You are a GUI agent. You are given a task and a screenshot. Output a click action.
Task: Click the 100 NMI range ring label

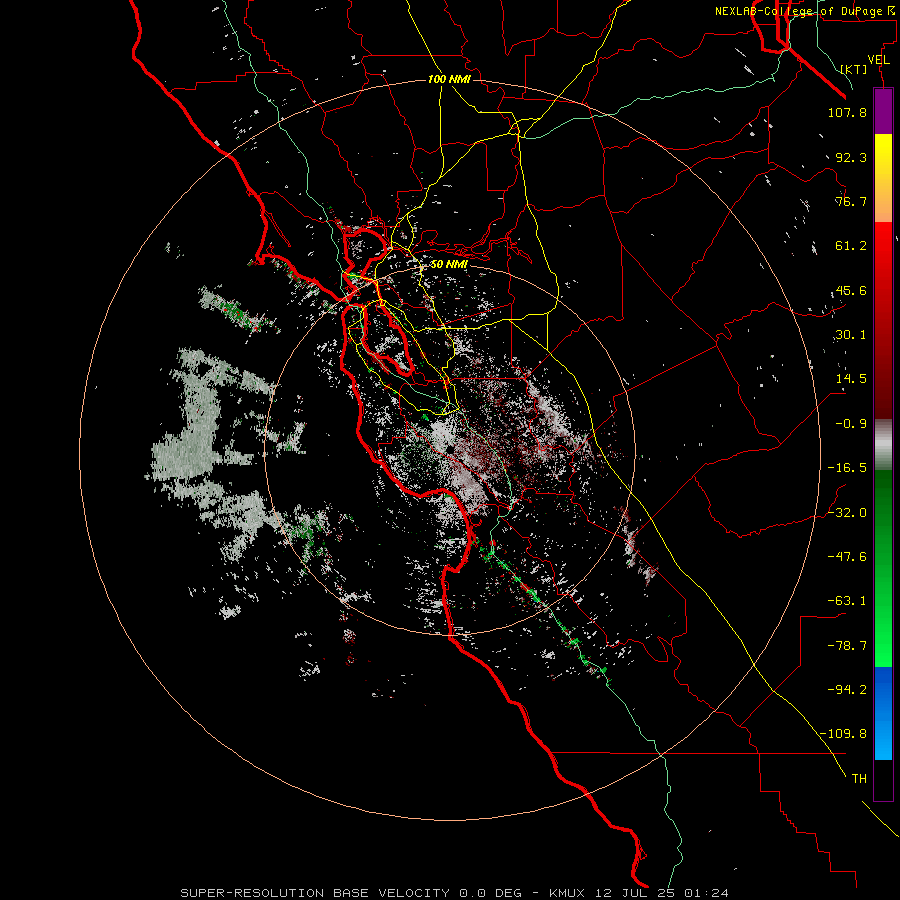pyautogui.click(x=449, y=79)
